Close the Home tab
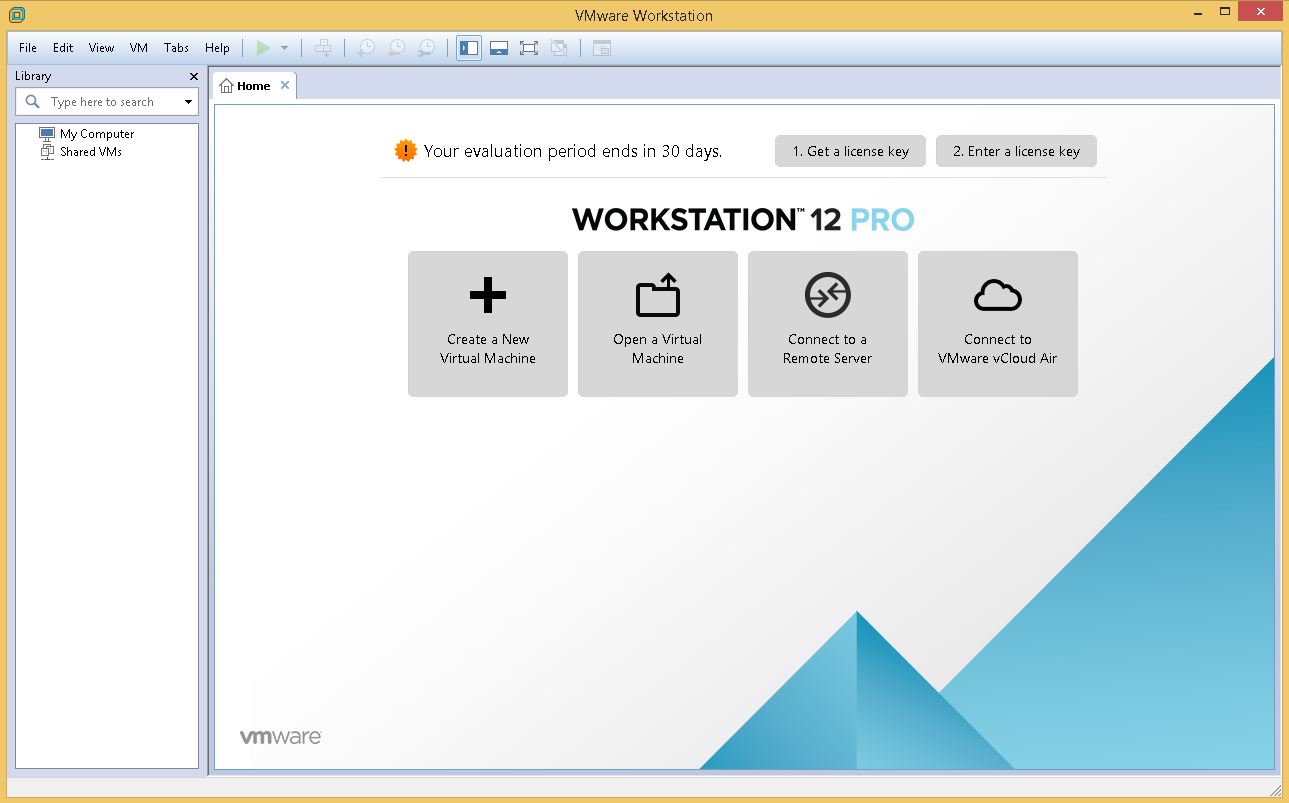 pos(285,86)
